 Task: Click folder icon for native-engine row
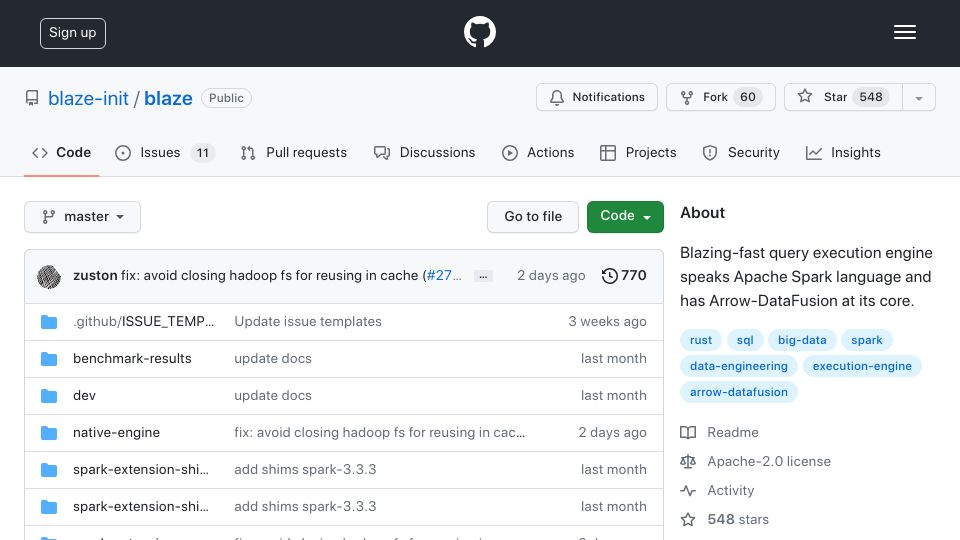(x=49, y=433)
